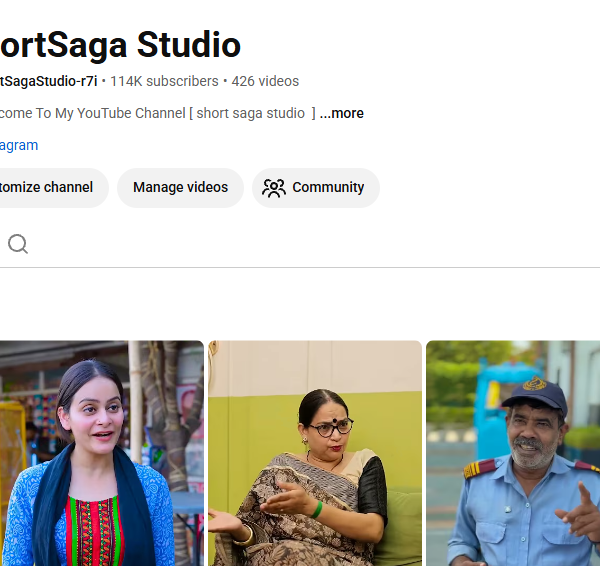Image resolution: width=600 pixels, height=566 pixels.
Task: Click the SagaStudio-r7i channel handle
Action: (x=48, y=82)
